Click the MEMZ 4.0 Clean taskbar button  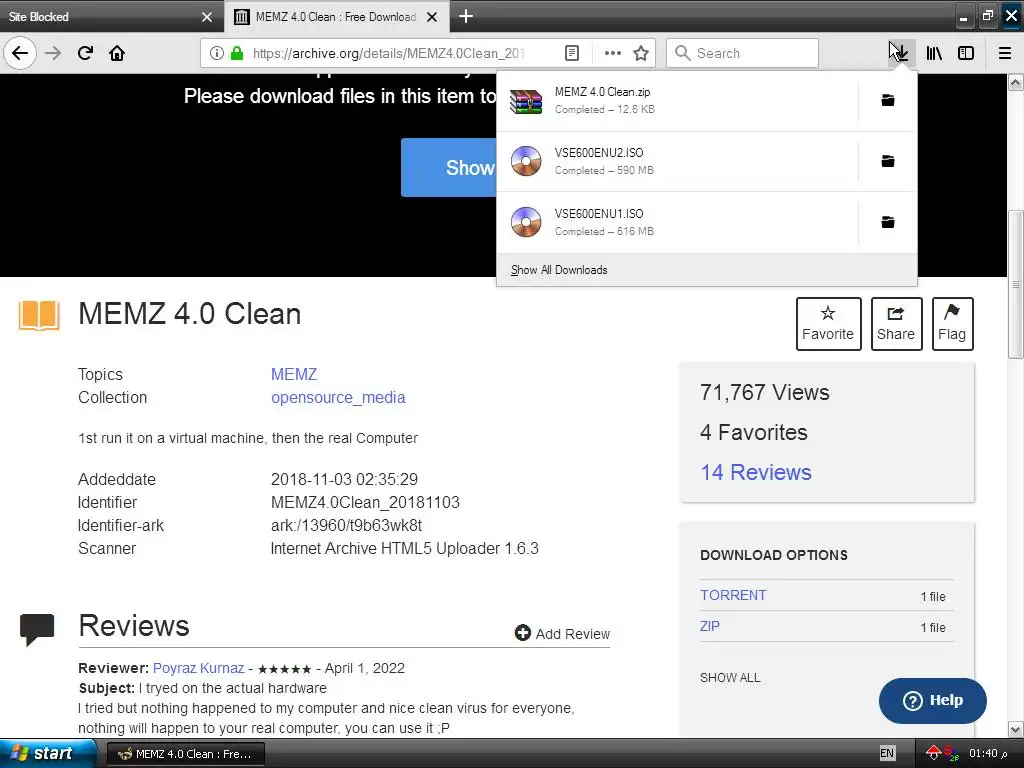(x=185, y=754)
